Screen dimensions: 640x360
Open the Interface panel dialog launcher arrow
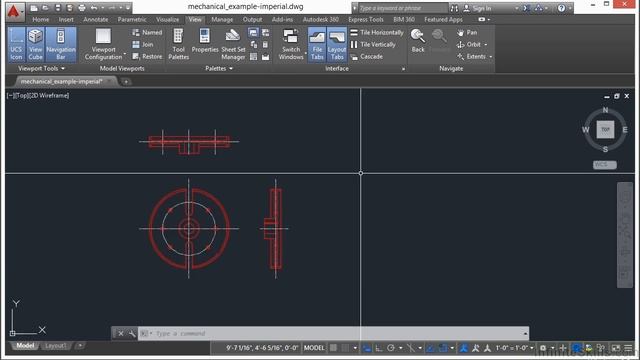coord(403,69)
